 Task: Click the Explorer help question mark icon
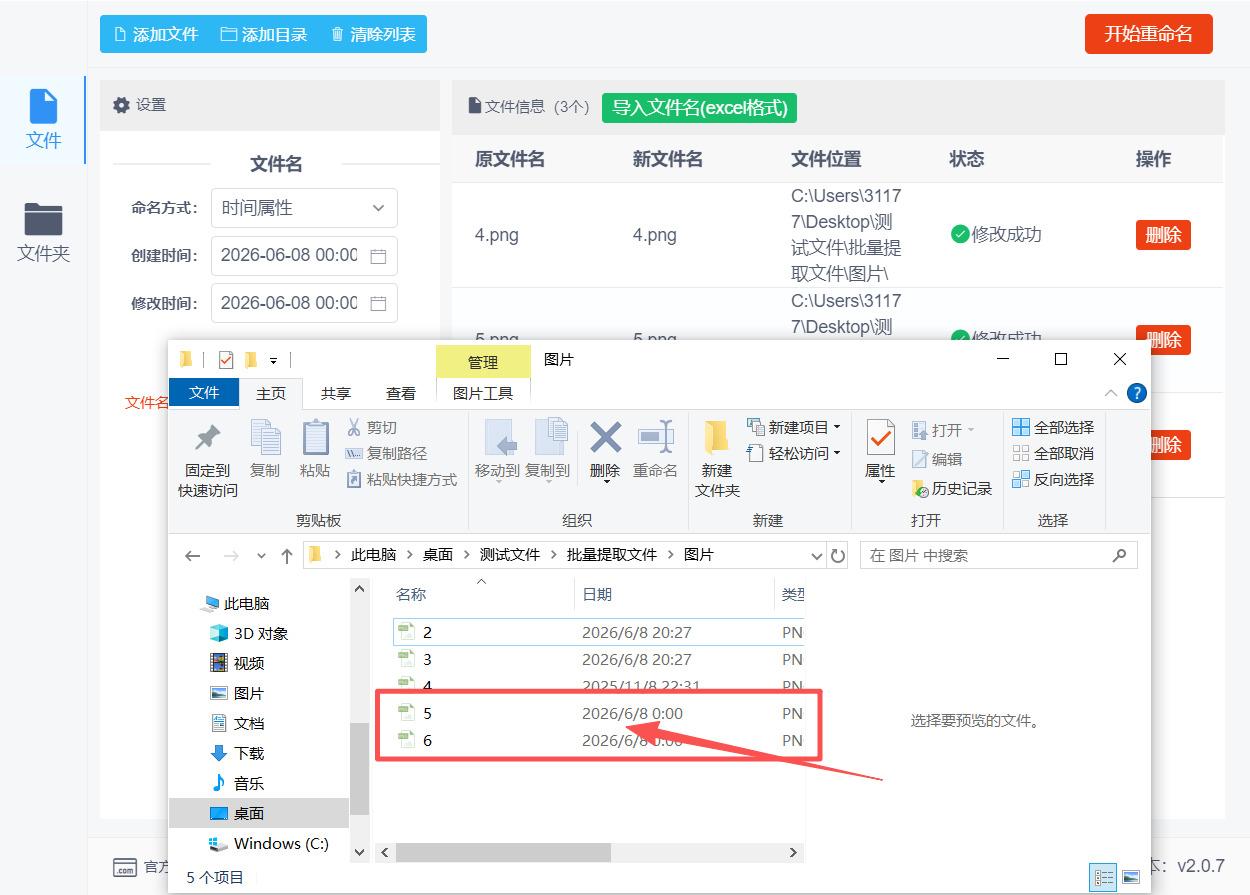1136,393
